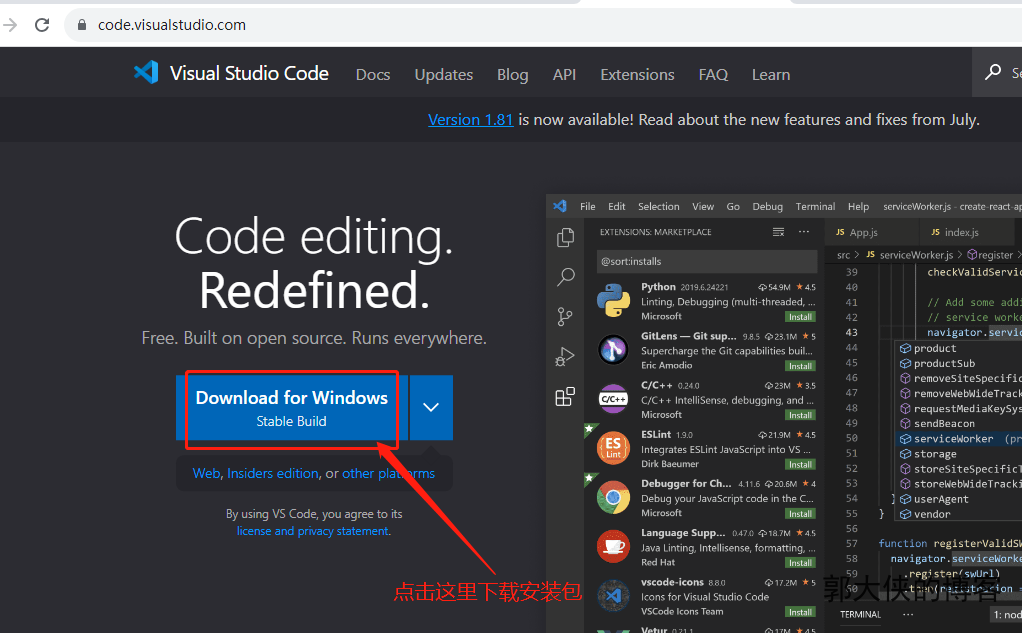Install the Language Support Java extension
The width and height of the screenshot is (1022, 633).
tap(800, 563)
